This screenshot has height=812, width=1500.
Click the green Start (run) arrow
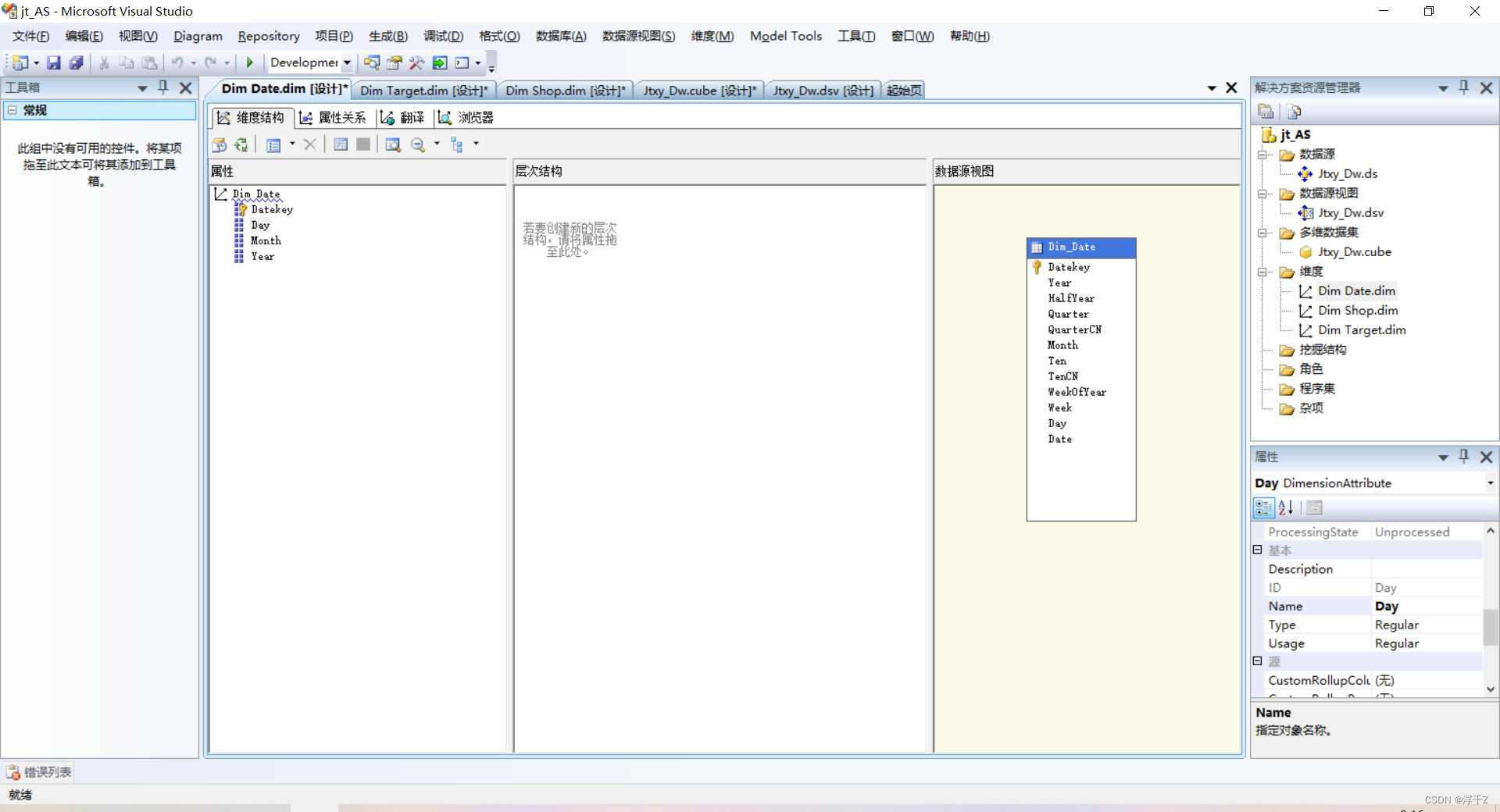(250, 62)
